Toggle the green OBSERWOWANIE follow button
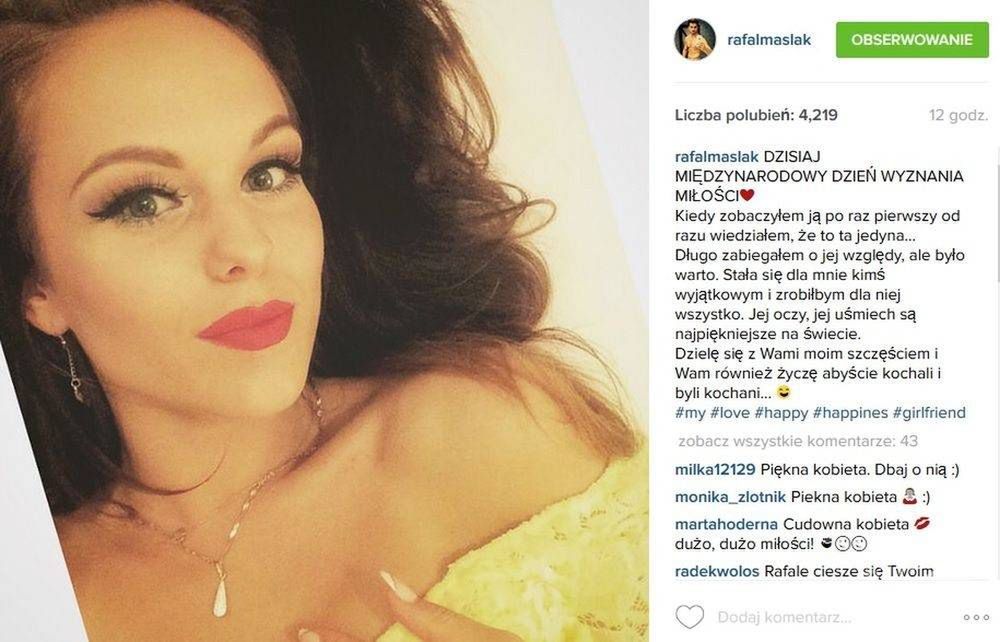1000x642 pixels. point(912,40)
